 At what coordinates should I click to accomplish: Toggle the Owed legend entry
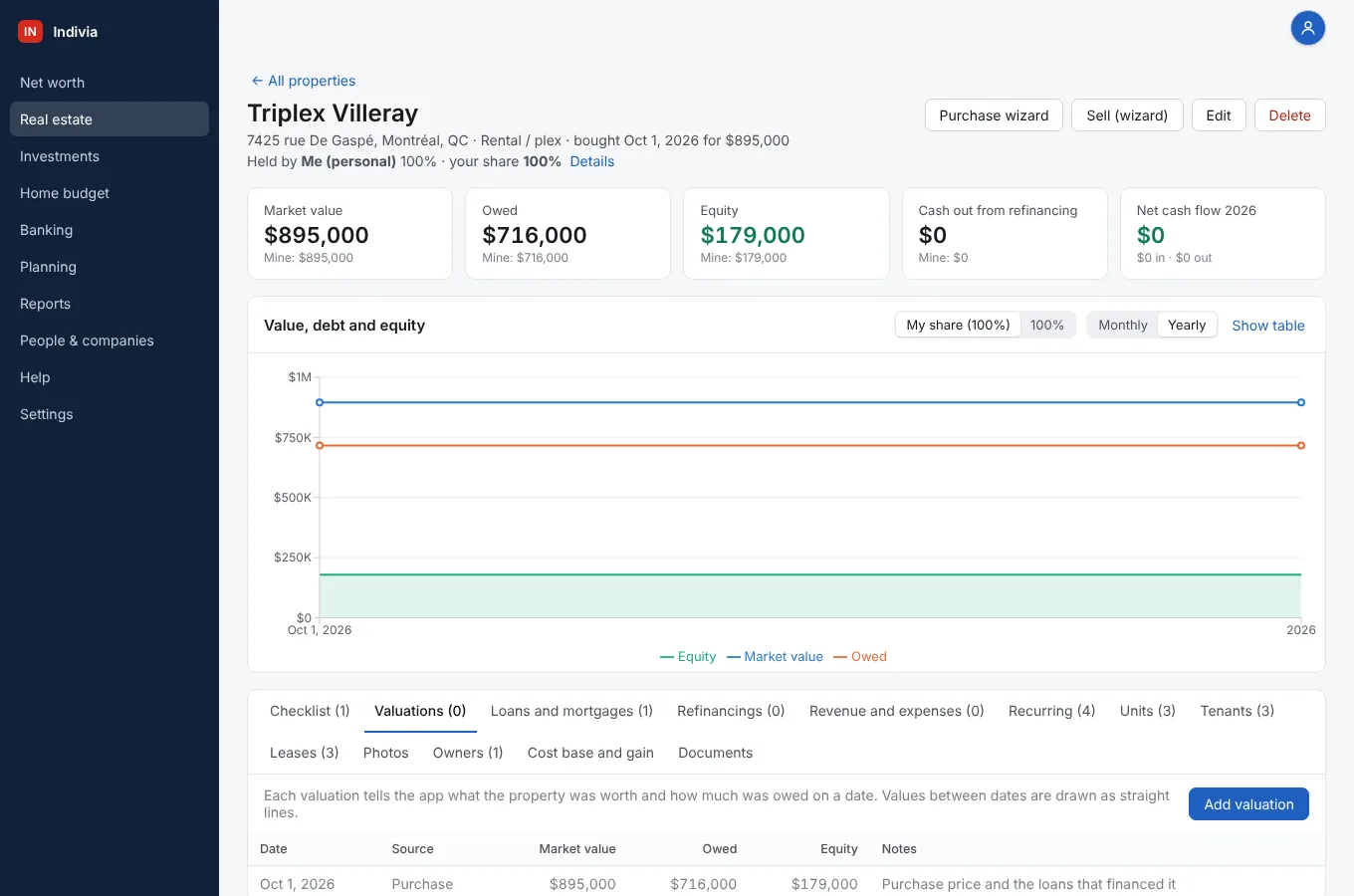(x=860, y=657)
